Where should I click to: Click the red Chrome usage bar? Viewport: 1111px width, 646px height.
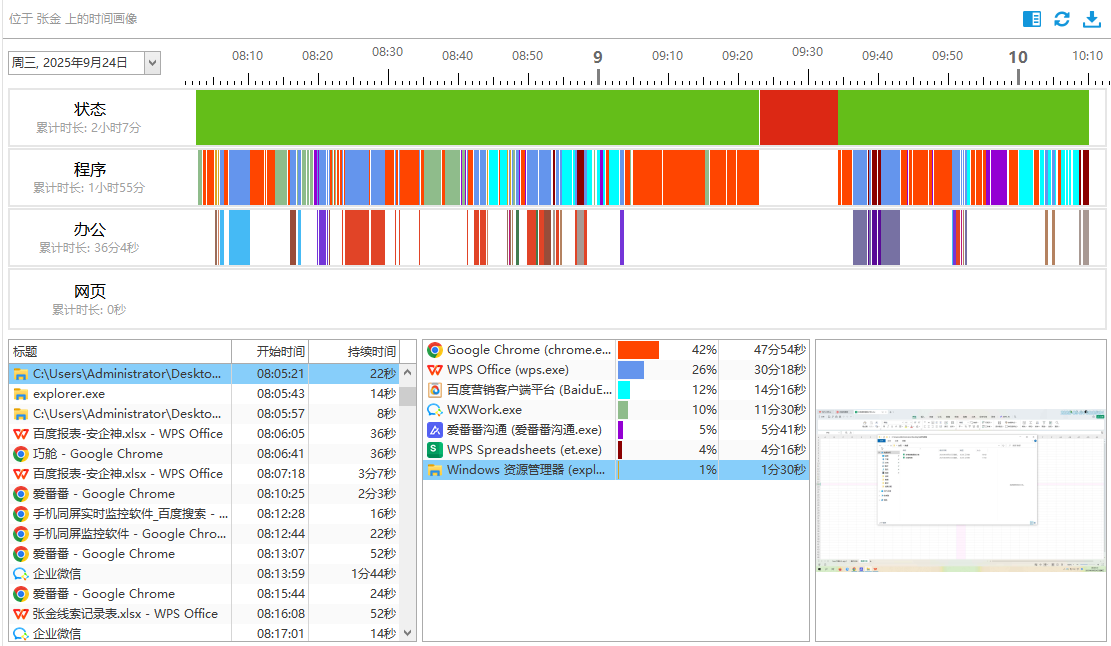(x=638, y=350)
